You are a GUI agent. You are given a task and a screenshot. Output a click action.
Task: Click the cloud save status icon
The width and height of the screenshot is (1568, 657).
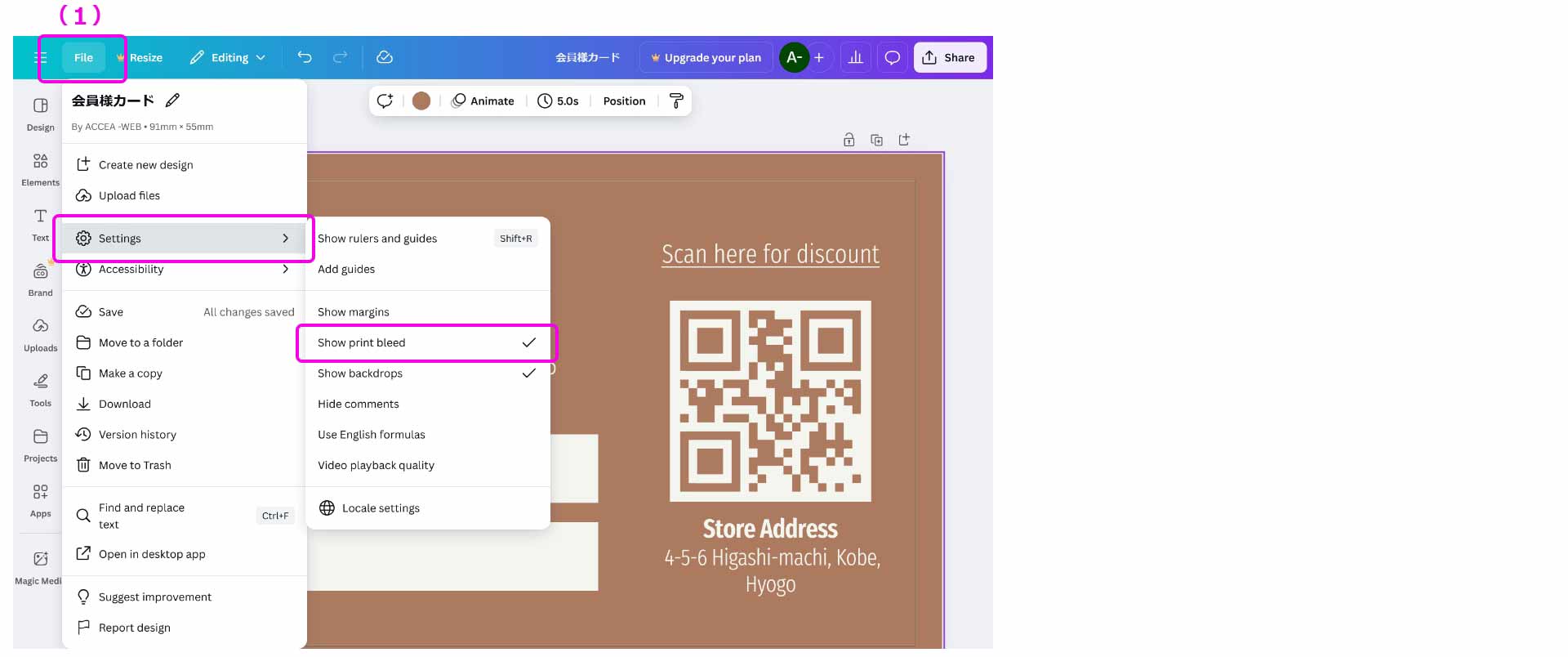[x=385, y=57]
